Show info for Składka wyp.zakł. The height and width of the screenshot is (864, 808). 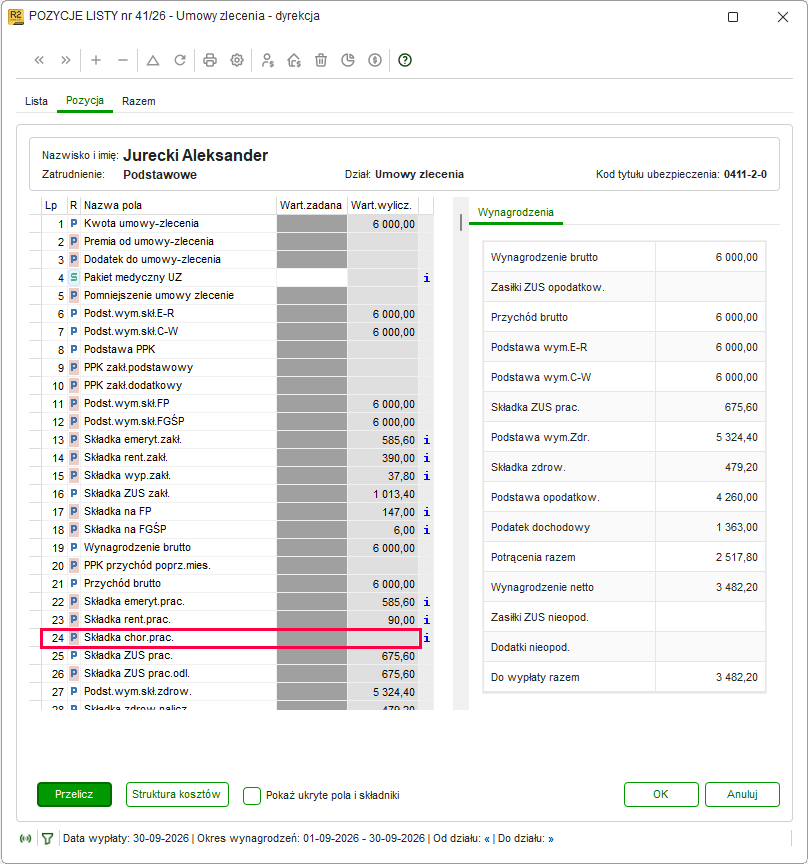[427, 476]
